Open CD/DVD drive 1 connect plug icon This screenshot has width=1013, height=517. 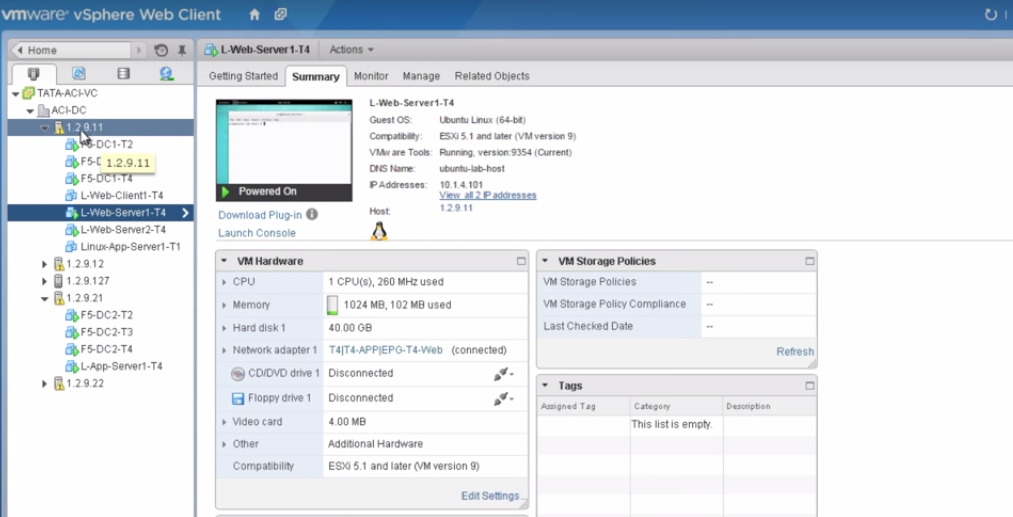503,374
